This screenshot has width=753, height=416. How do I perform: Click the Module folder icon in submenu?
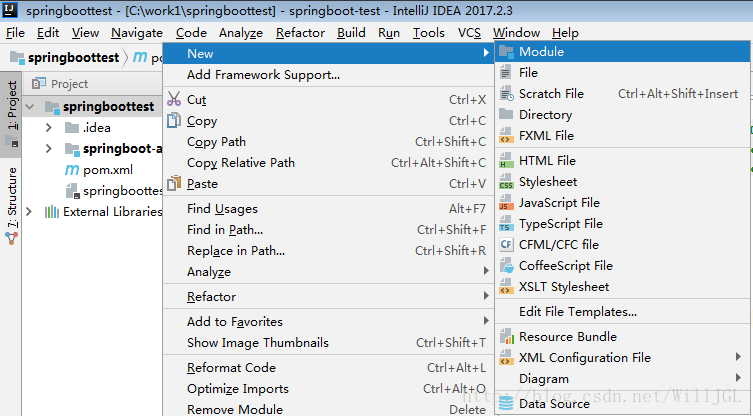pos(506,52)
